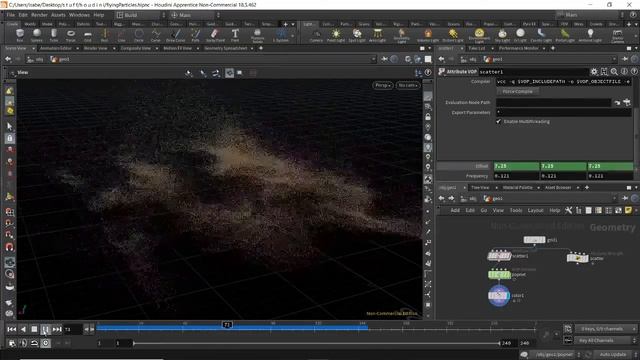Add a Volume Light from the shelf
Screen dimensions: 640x360
428,35
